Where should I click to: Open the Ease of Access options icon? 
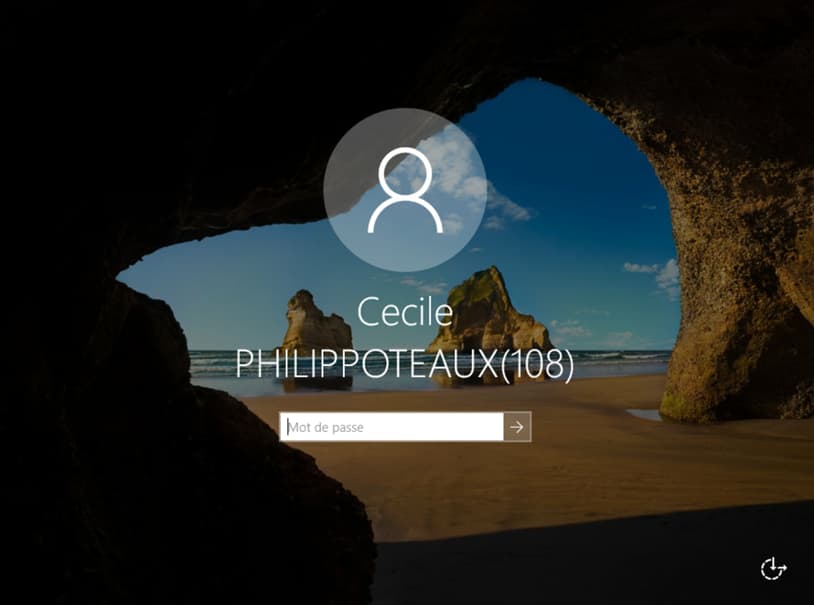click(x=774, y=568)
